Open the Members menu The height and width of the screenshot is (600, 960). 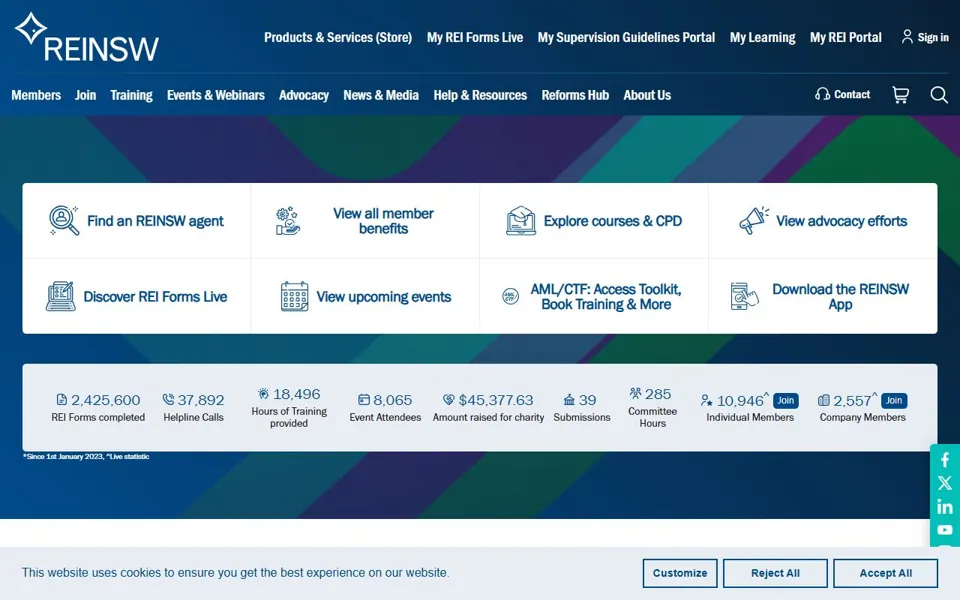pos(36,95)
